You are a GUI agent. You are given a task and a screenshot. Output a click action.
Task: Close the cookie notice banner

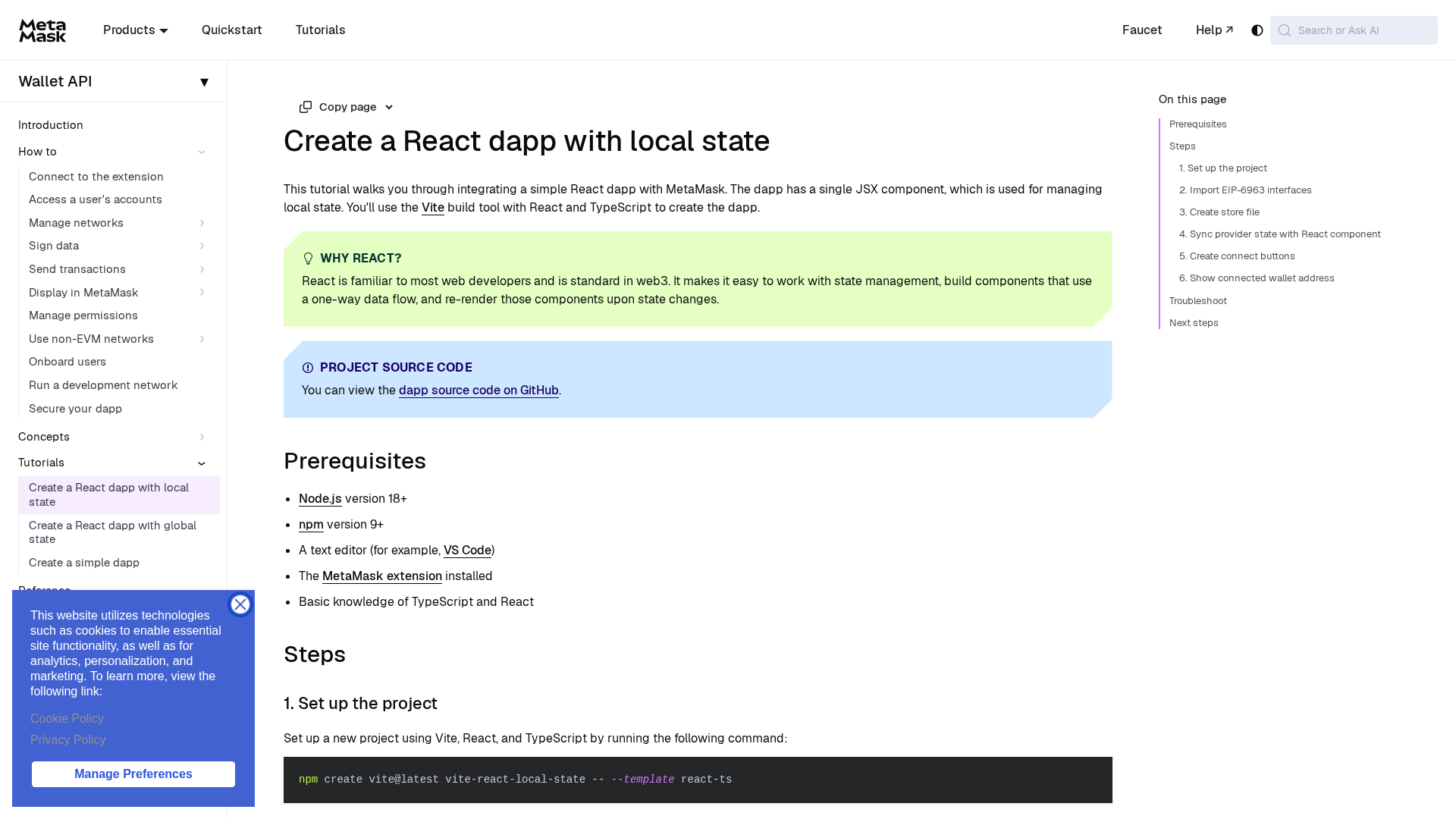[x=240, y=604]
